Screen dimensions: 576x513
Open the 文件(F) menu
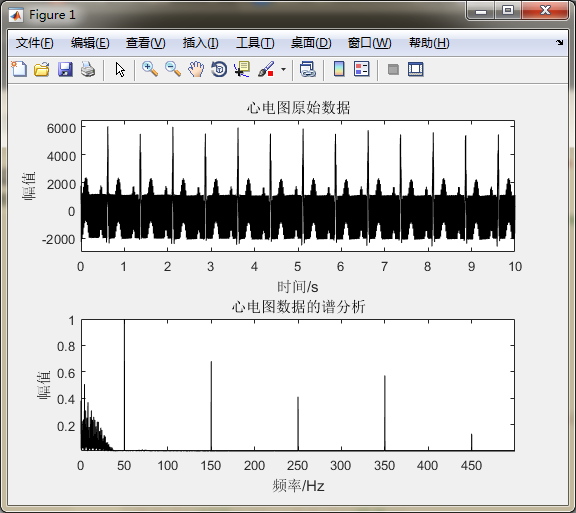click(35, 43)
